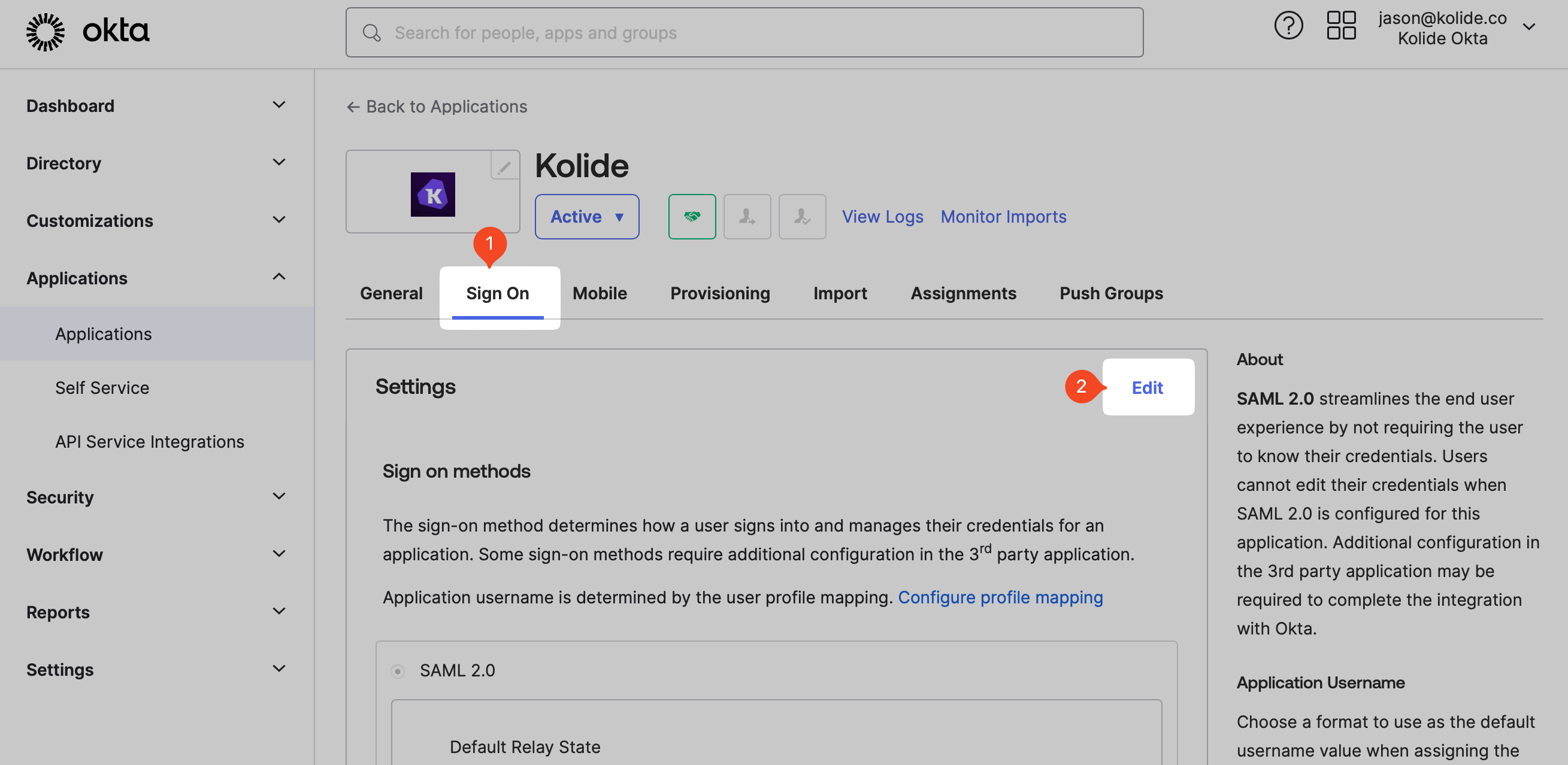
Task: Click the search magnifier icon
Action: pyautogui.click(x=371, y=33)
